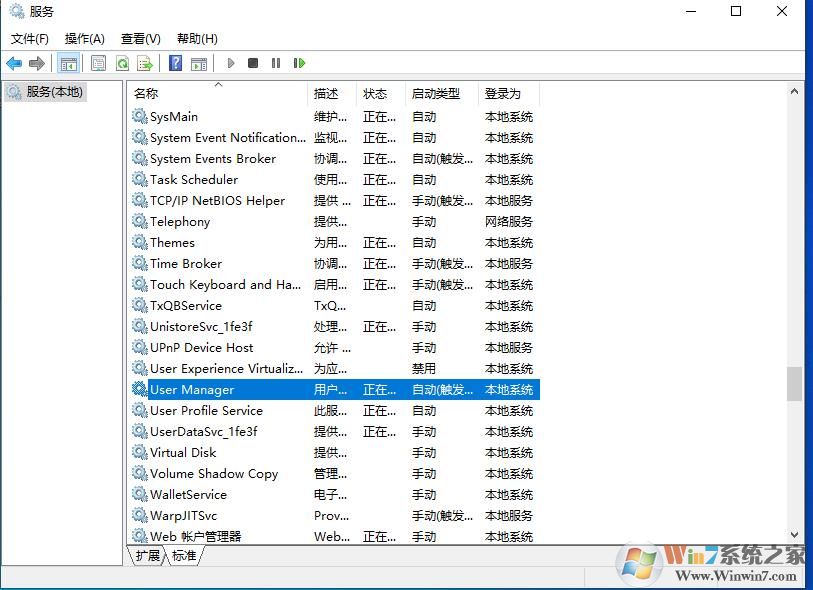Open the 文件 menu
813x590 pixels.
(x=29, y=38)
